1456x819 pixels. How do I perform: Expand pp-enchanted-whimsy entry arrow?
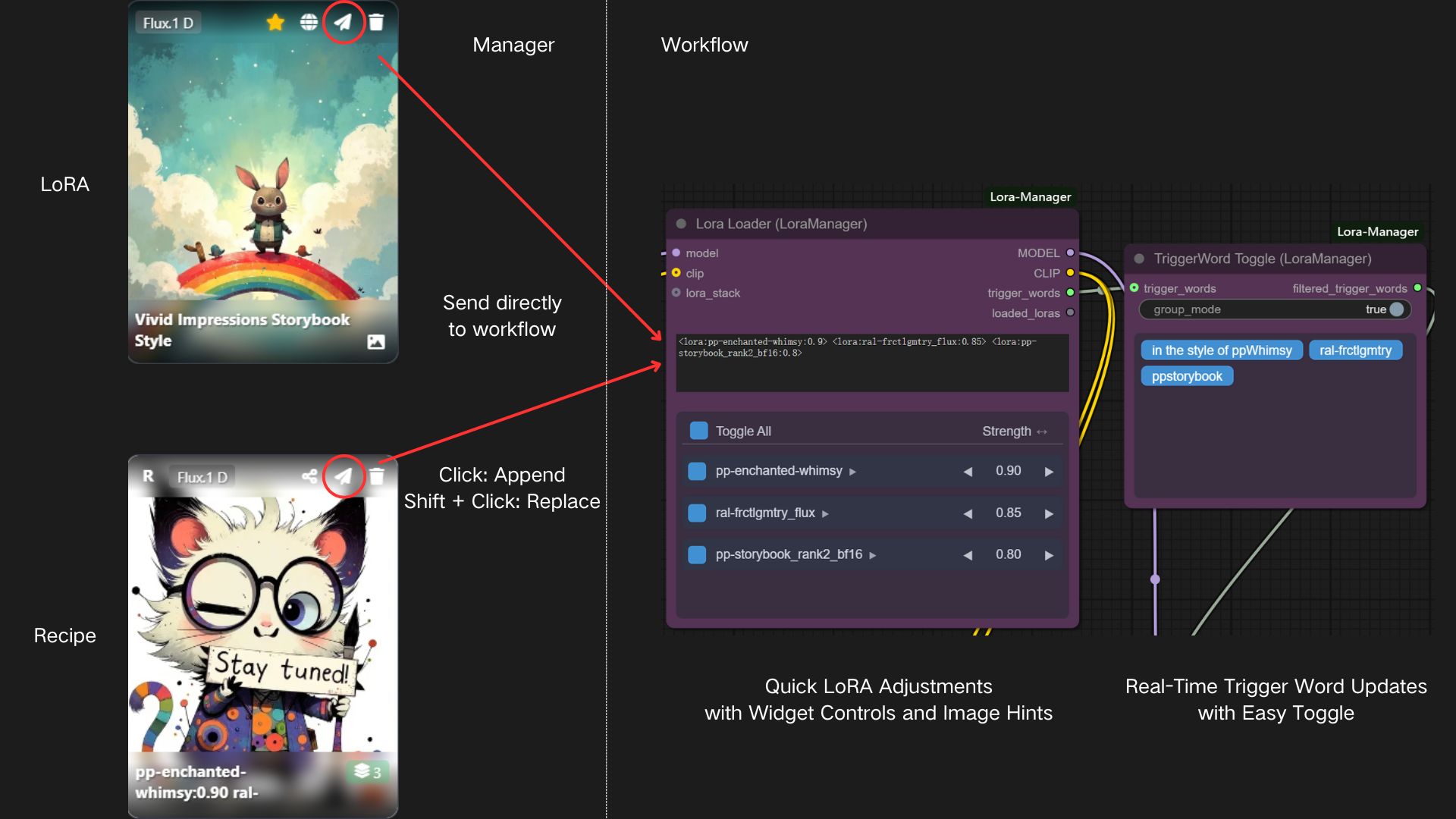[852, 472]
